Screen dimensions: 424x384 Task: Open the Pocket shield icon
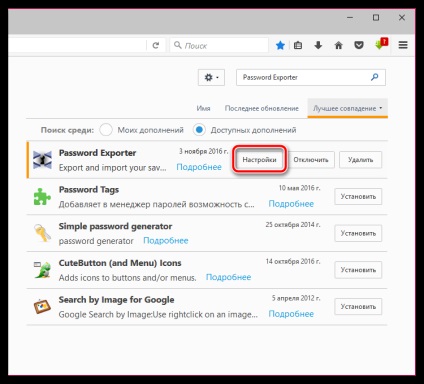coord(359,45)
